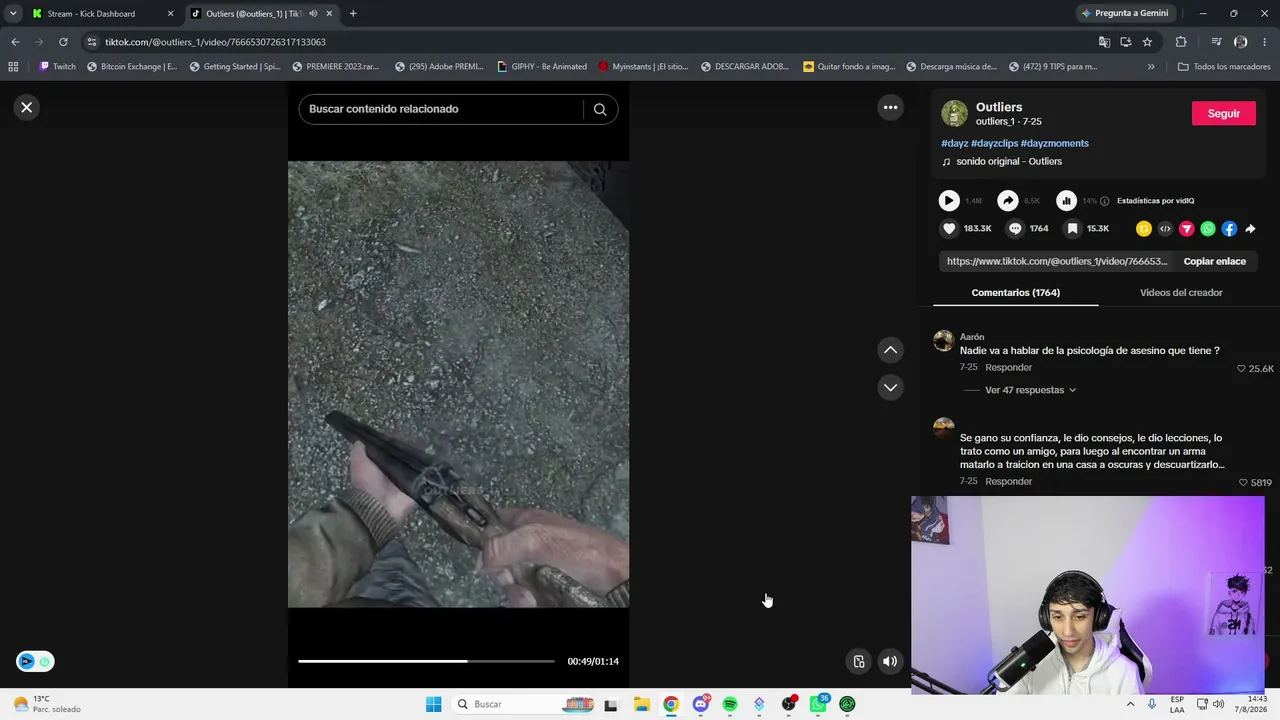Open the Windows Start menu
Image resolution: width=1280 pixels, height=720 pixels.
[433, 704]
